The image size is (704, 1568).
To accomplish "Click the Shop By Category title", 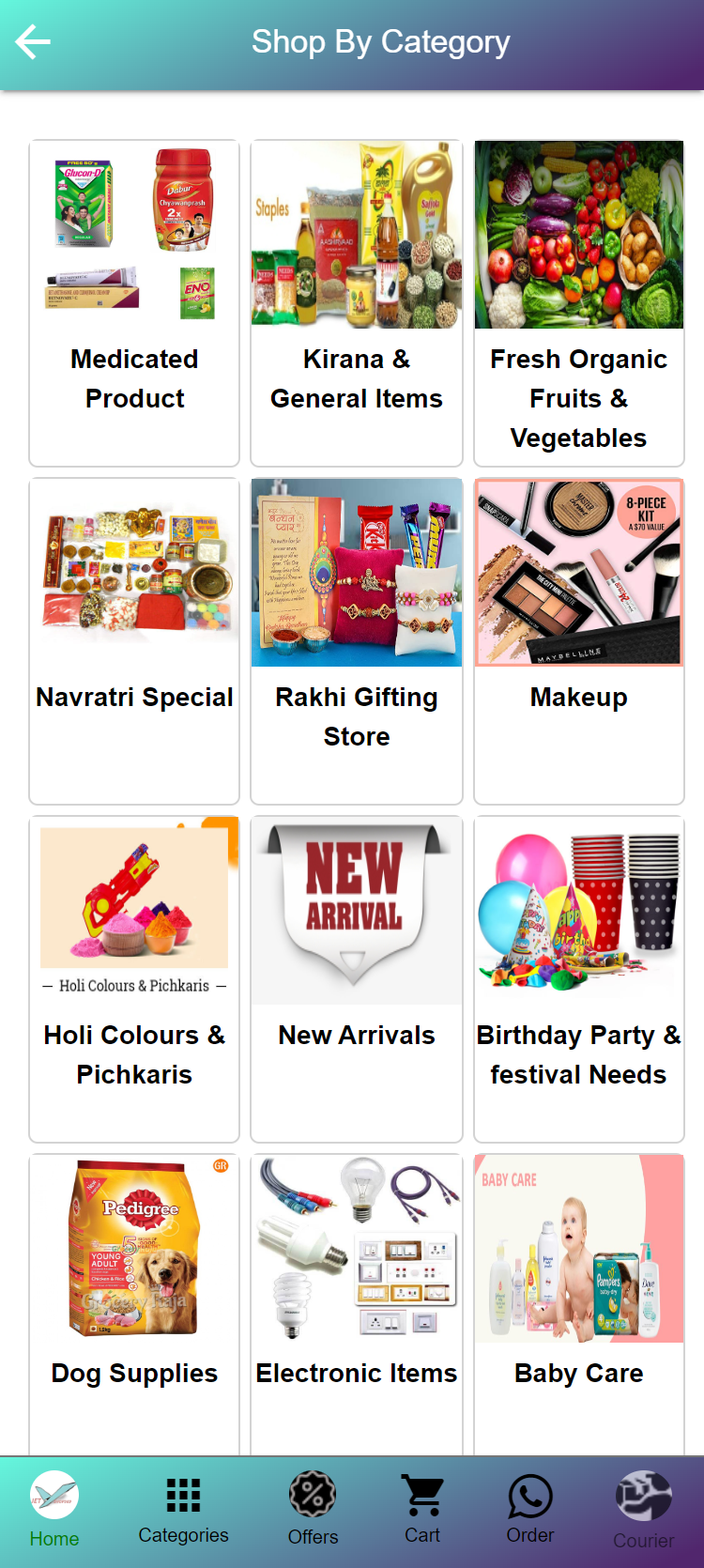I will click(x=380, y=42).
